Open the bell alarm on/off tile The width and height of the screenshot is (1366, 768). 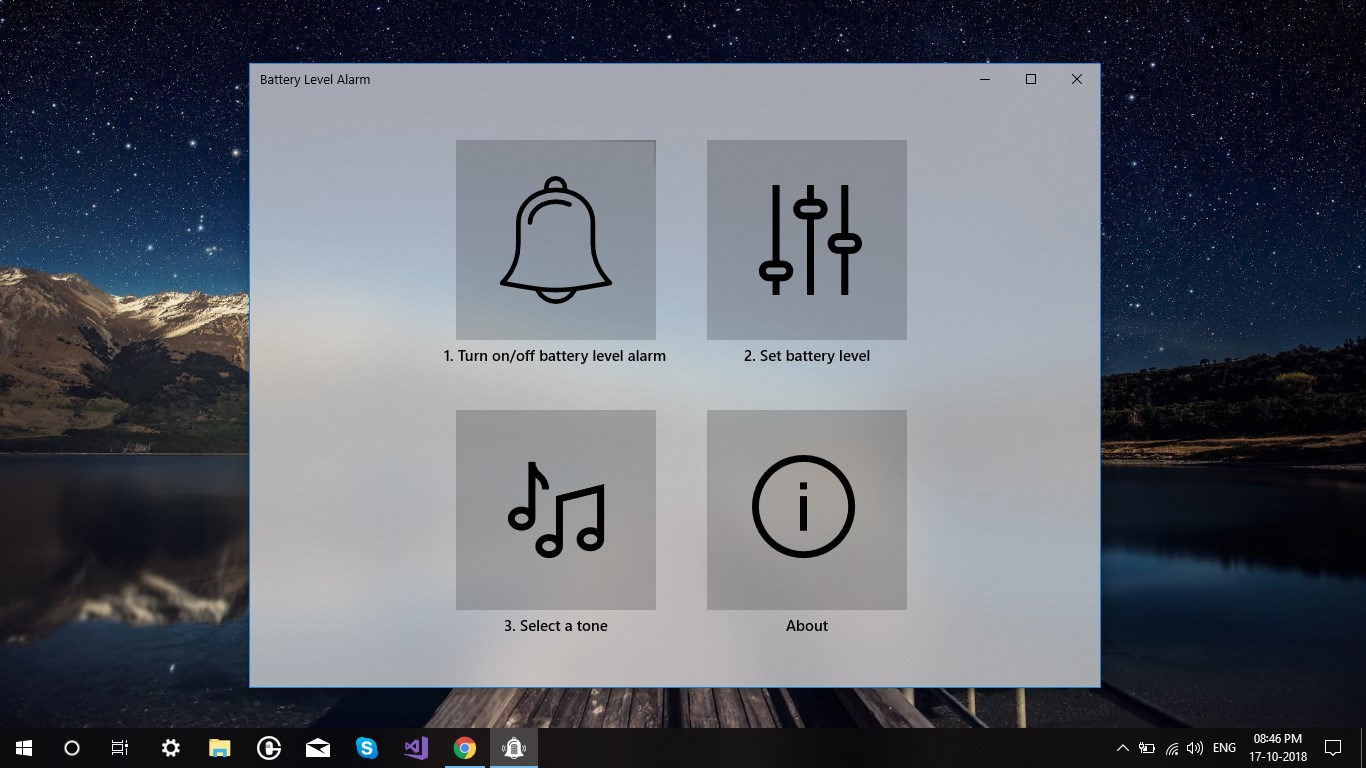pos(556,240)
